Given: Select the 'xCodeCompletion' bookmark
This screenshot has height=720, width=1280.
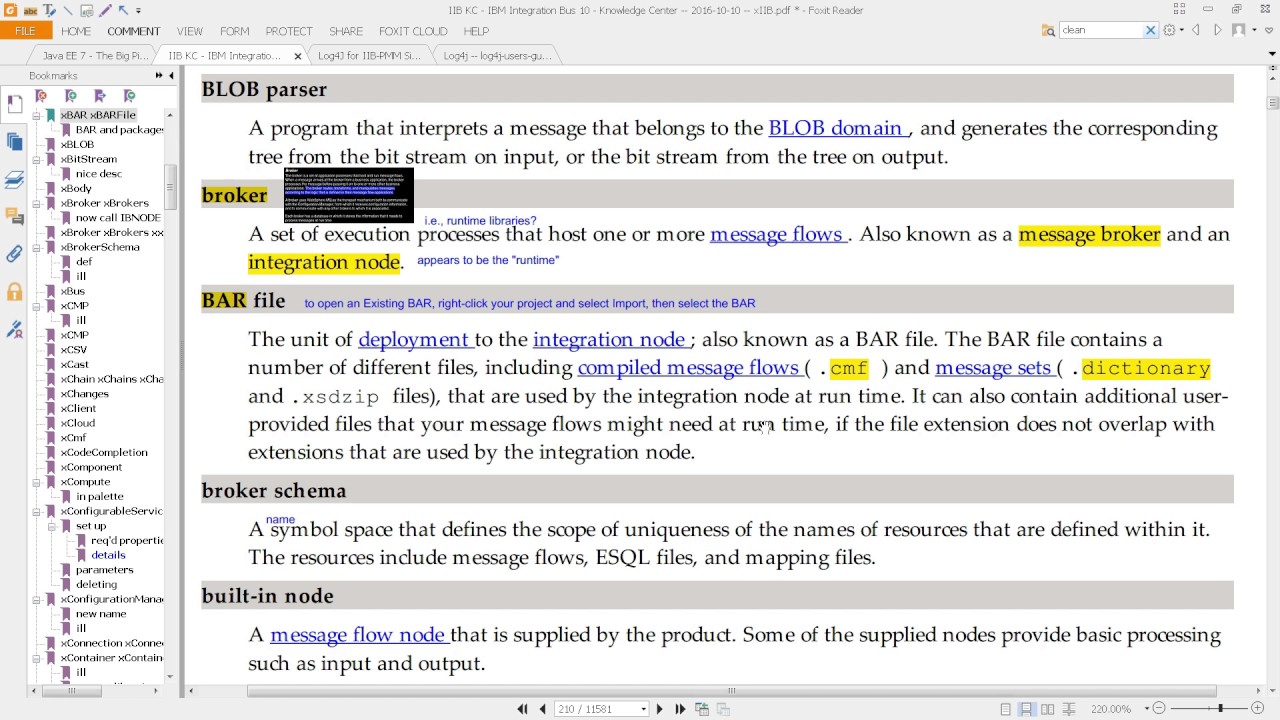Looking at the screenshot, I should (x=104, y=452).
